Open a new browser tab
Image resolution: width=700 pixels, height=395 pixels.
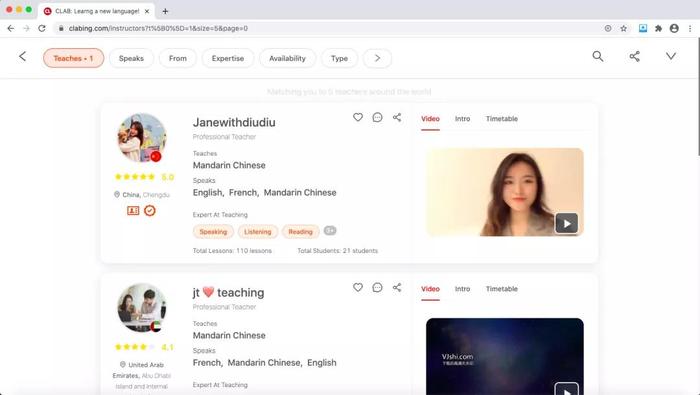[x=165, y=11]
